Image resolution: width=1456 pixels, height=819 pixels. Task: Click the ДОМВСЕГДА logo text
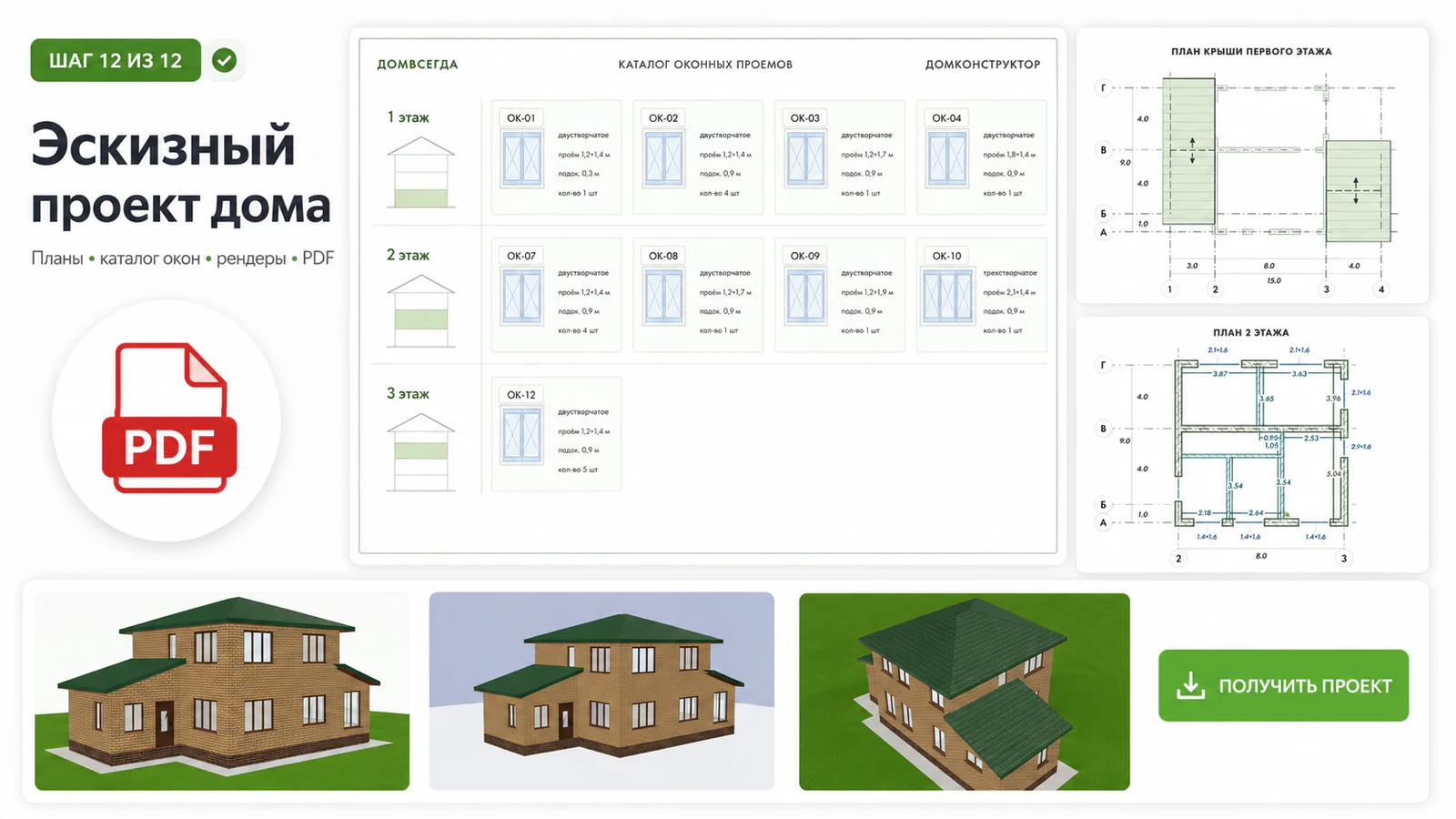(418, 65)
